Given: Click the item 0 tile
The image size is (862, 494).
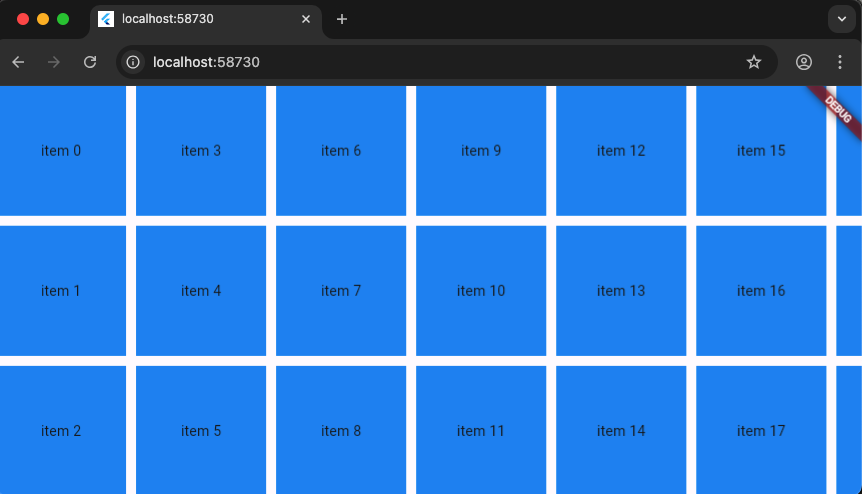Looking at the screenshot, I should [x=61, y=151].
